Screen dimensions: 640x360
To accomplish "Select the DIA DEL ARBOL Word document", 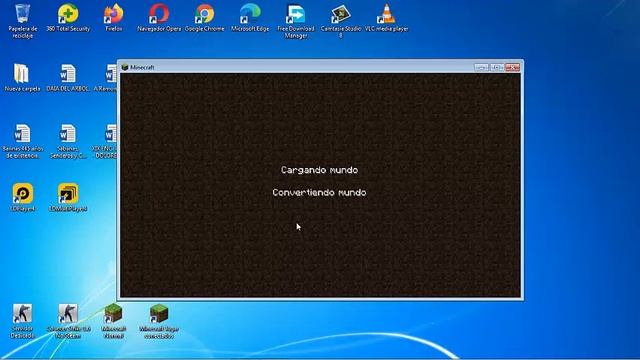I will pos(68,78).
